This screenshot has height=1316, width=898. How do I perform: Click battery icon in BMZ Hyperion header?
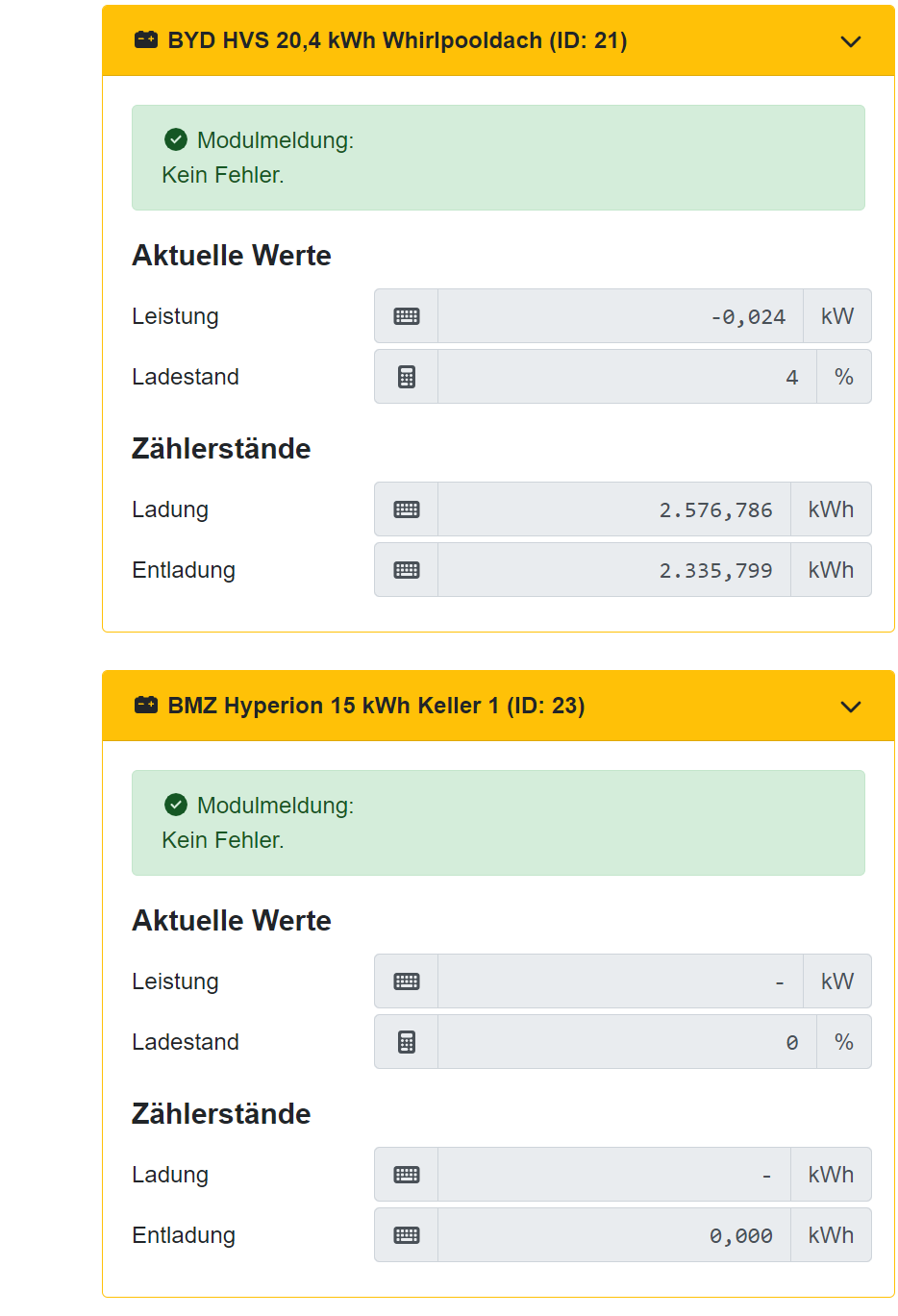pos(145,706)
